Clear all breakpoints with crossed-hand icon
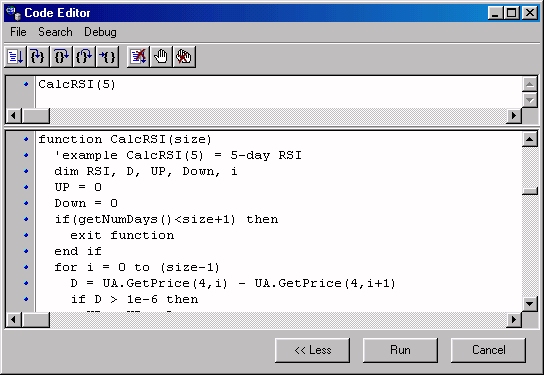This screenshot has height=375, width=544. click(184, 57)
